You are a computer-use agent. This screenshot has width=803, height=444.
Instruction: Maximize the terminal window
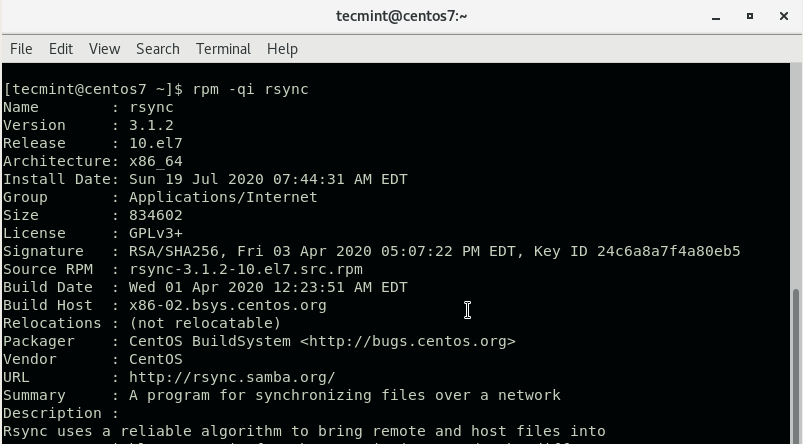[749, 15]
